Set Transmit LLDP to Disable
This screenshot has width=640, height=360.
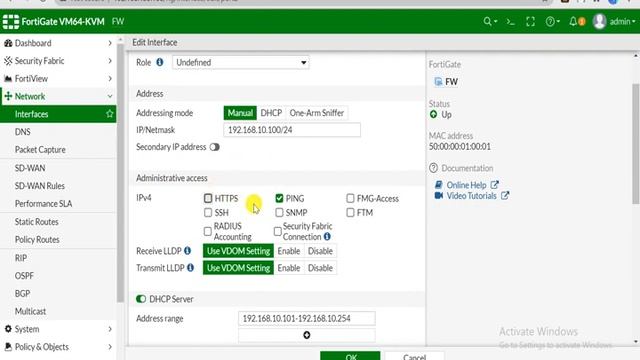pos(320,268)
